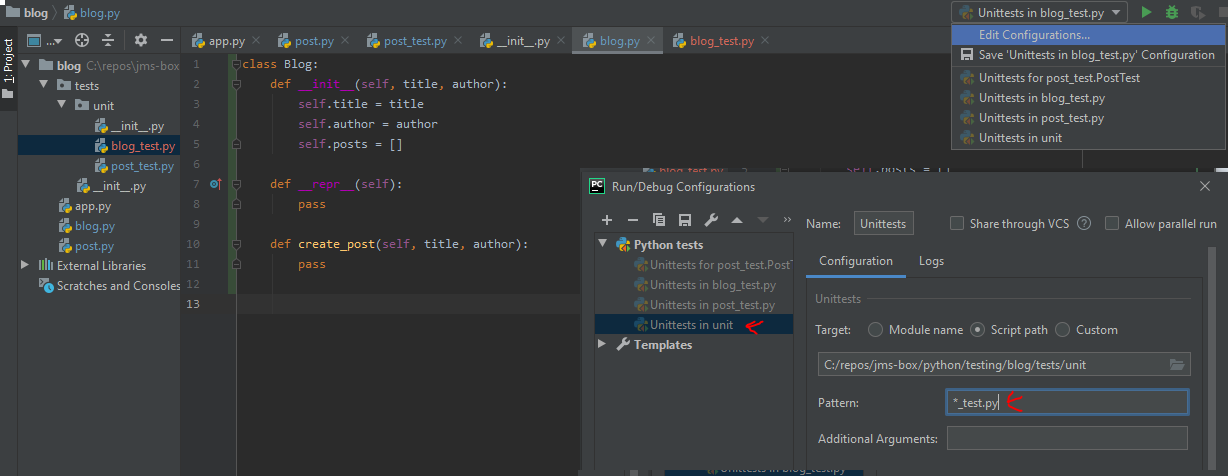Move configuration up with the arrow icon
Viewport: 1228px width, 476px height.
[x=737, y=220]
